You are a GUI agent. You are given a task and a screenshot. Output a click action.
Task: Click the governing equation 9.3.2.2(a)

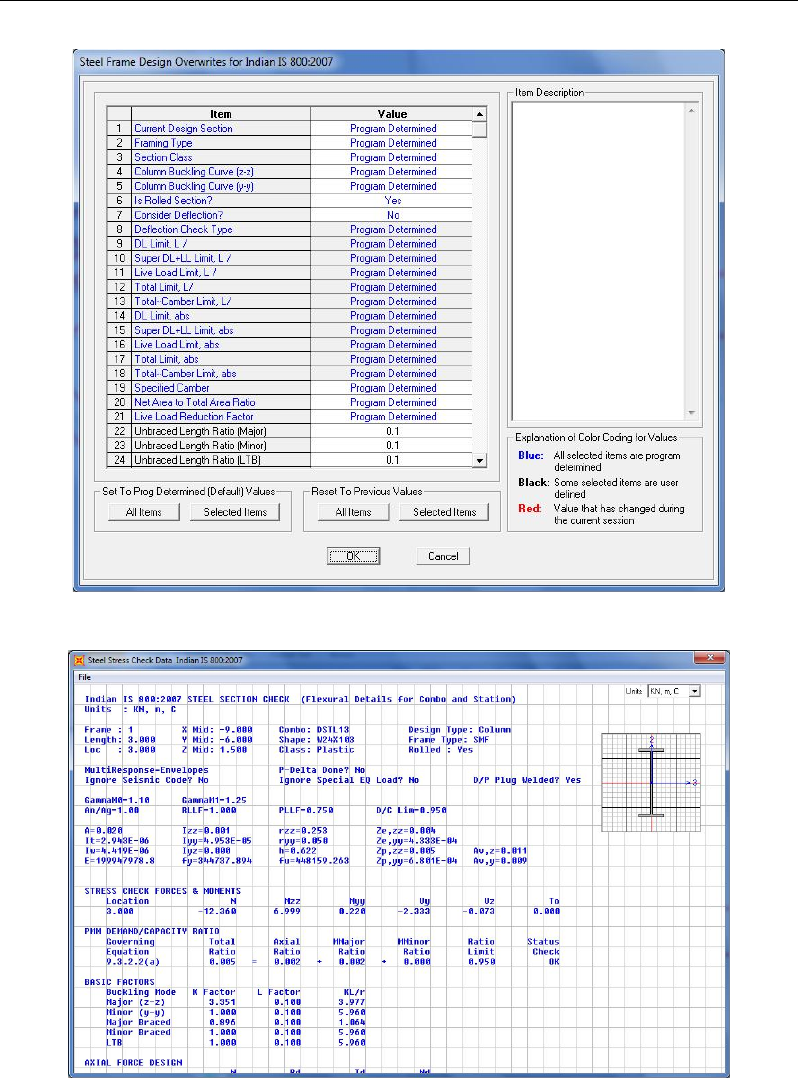(x=132, y=962)
